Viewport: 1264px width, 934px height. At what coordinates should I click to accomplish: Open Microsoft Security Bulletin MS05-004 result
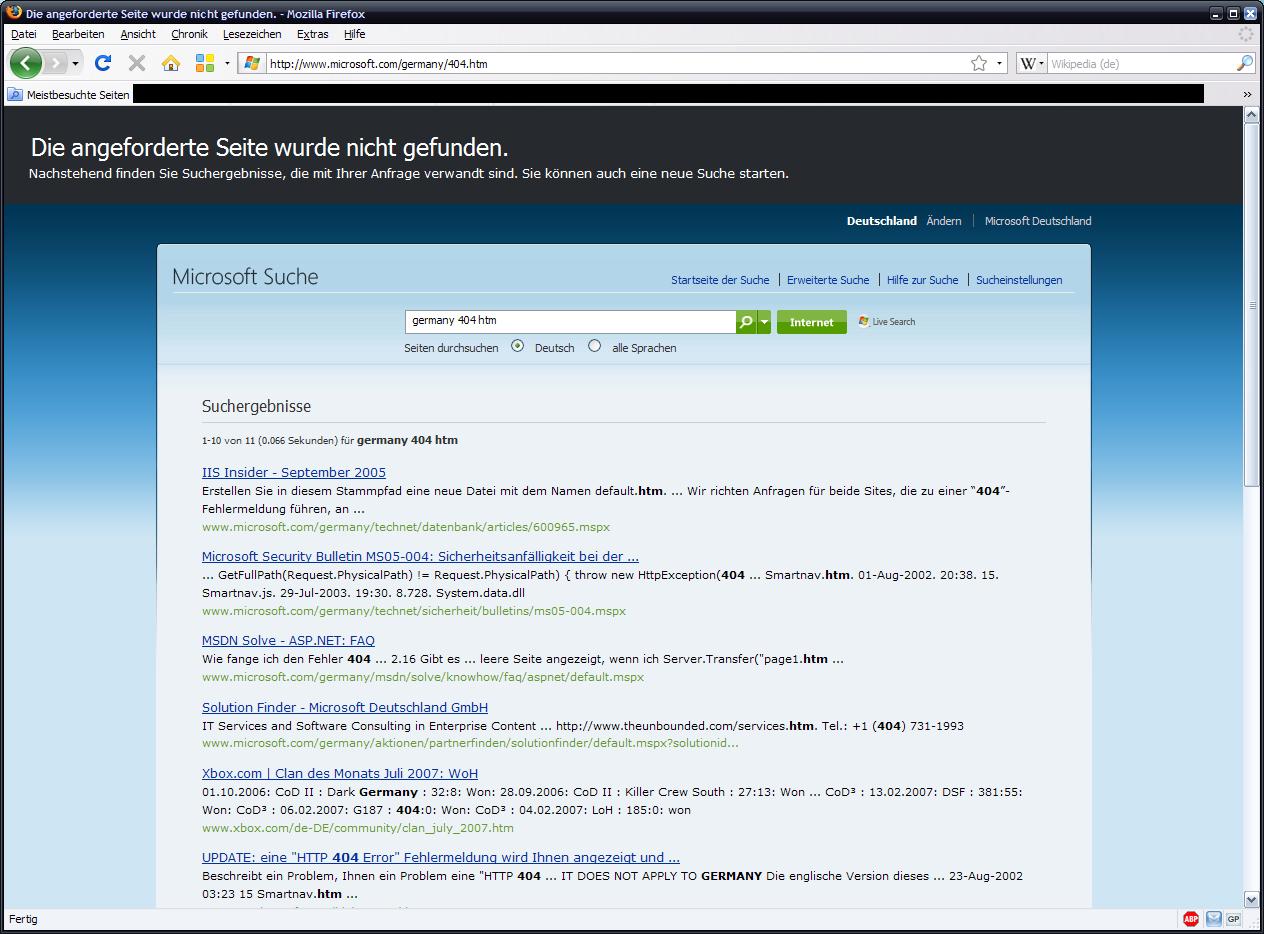[x=420, y=557]
